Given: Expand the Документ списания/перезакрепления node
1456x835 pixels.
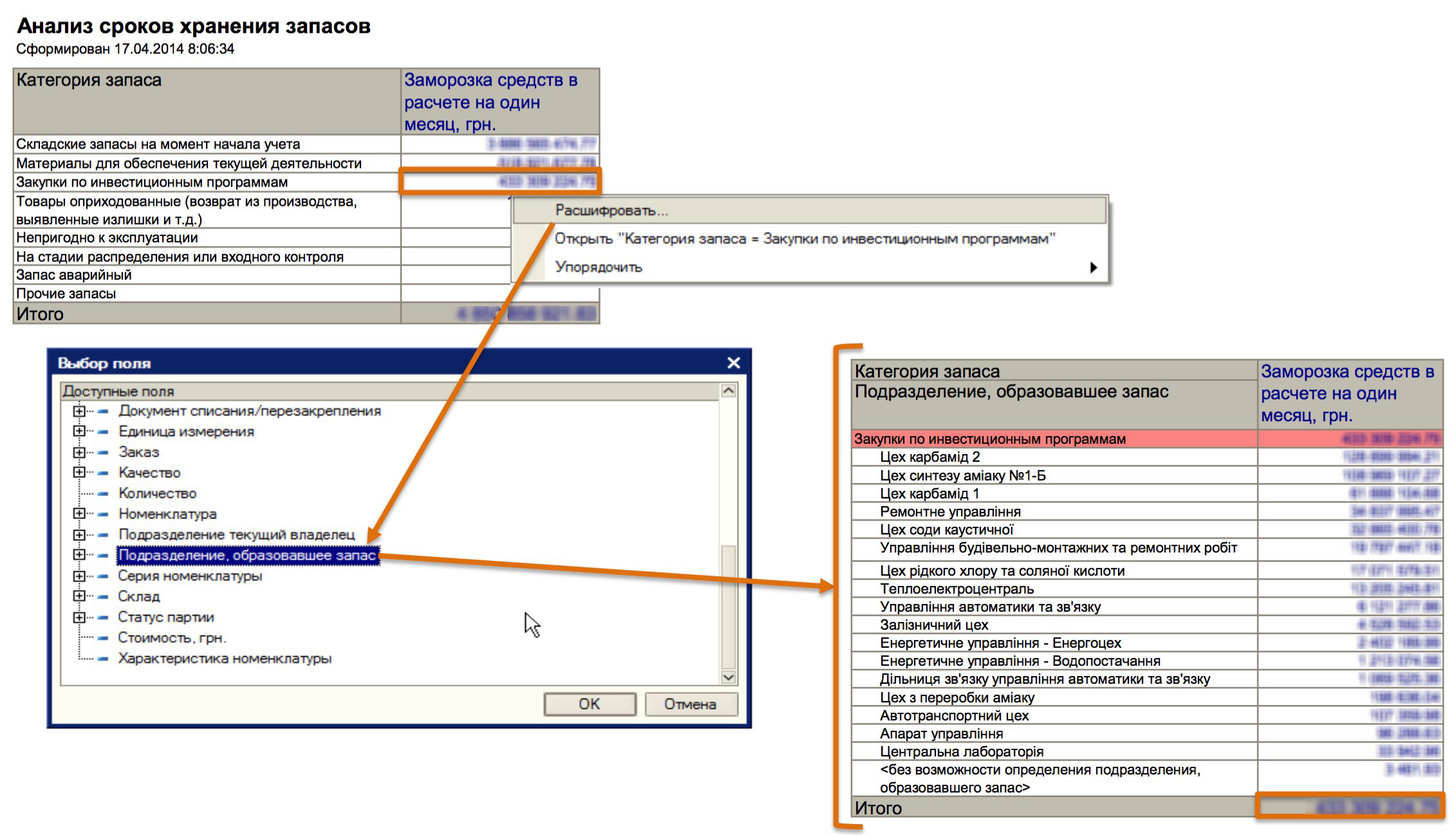Looking at the screenshot, I should point(79,411).
